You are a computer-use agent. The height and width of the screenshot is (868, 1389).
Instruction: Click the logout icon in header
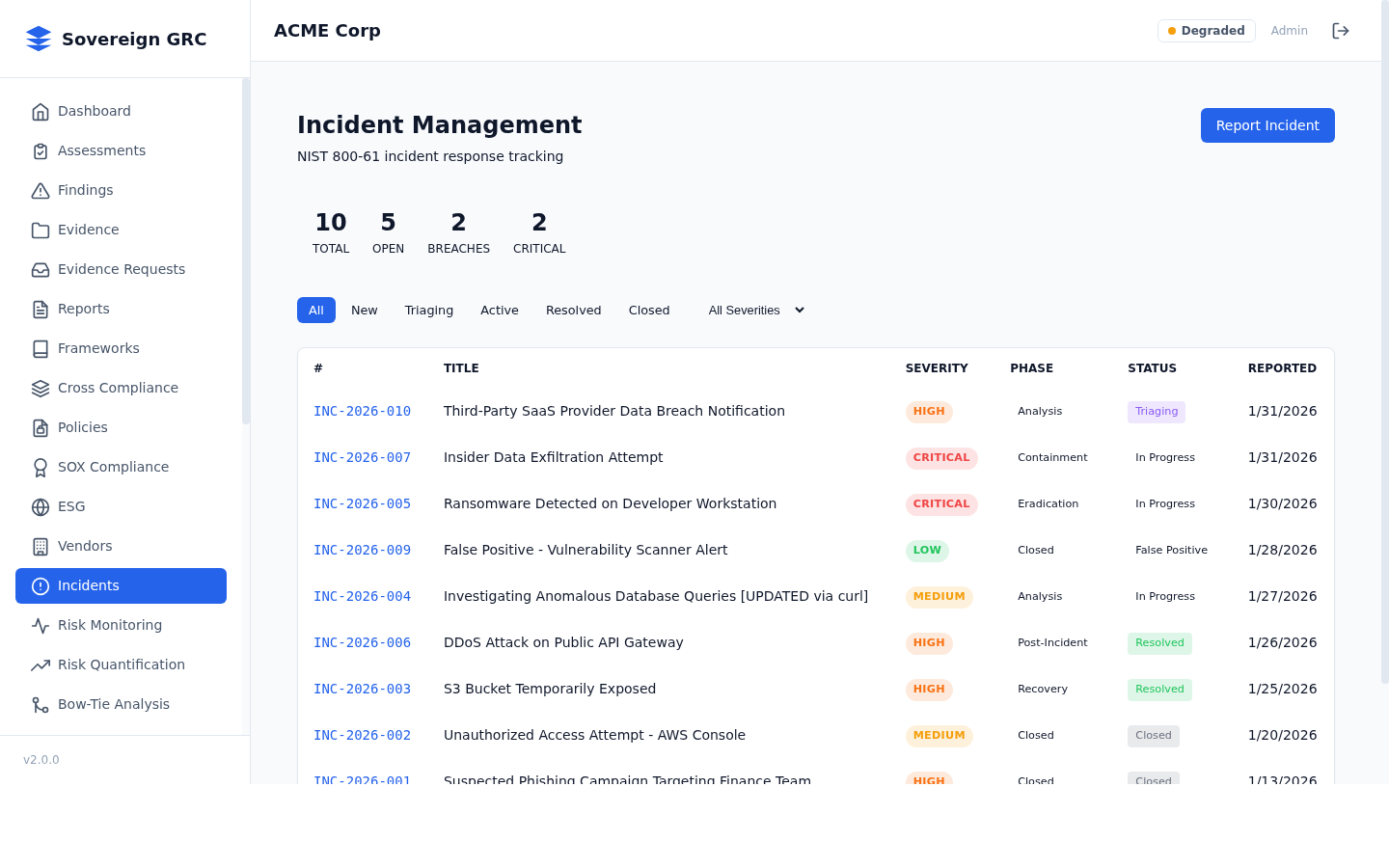(x=1340, y=31)
